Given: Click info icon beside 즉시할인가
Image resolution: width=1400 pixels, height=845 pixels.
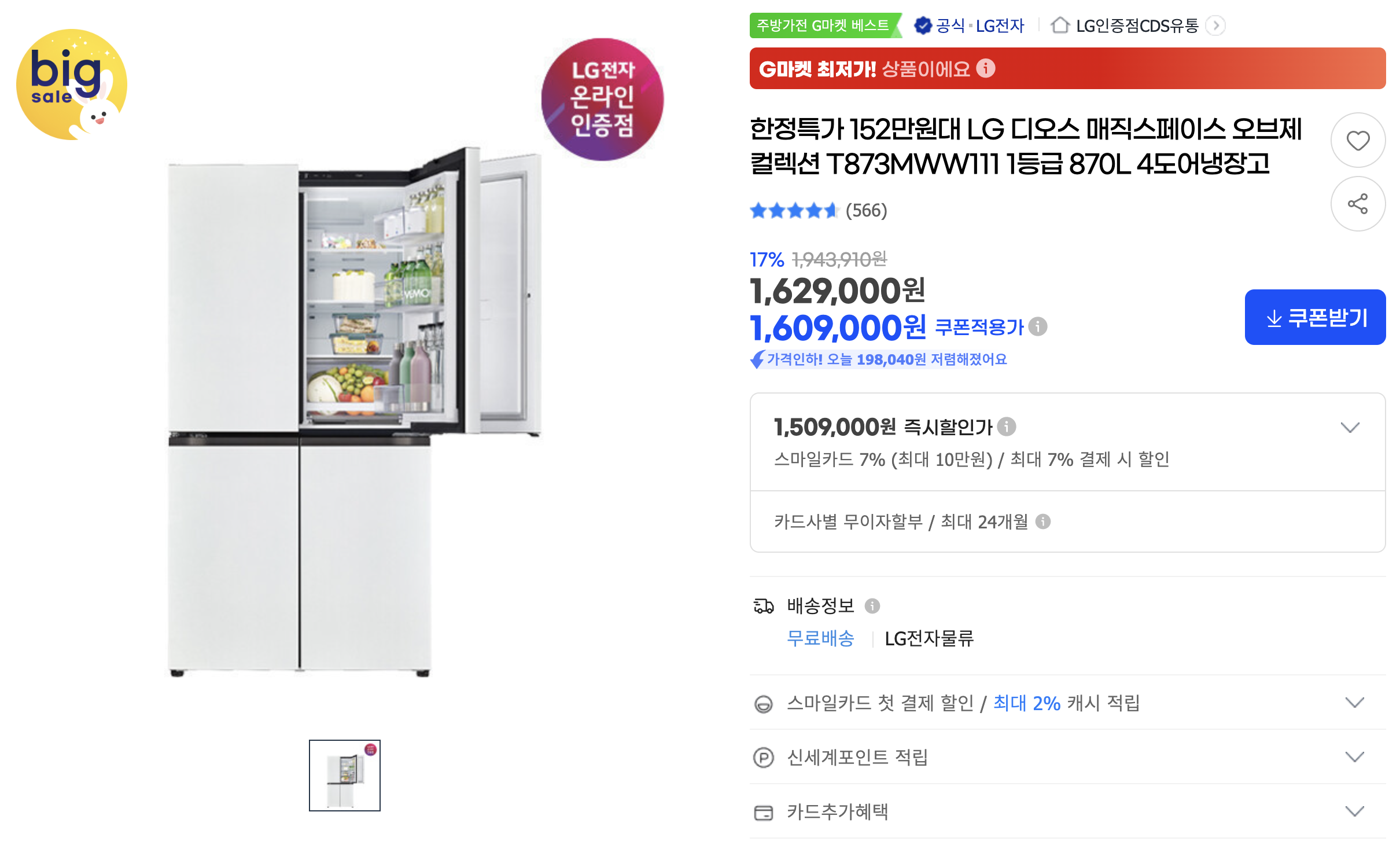Looking at the screenshot, I should pyautogui.click(x=1007, y=427).
